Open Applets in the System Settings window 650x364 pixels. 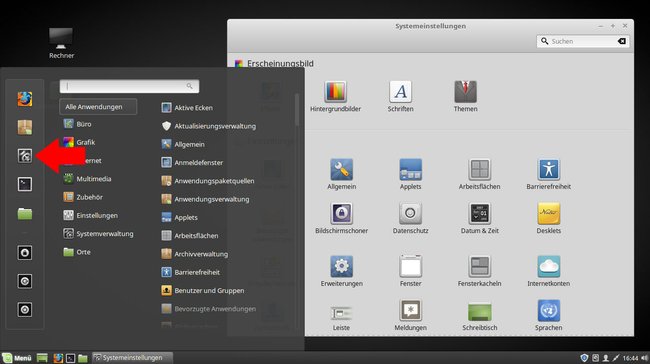[410, 174]
